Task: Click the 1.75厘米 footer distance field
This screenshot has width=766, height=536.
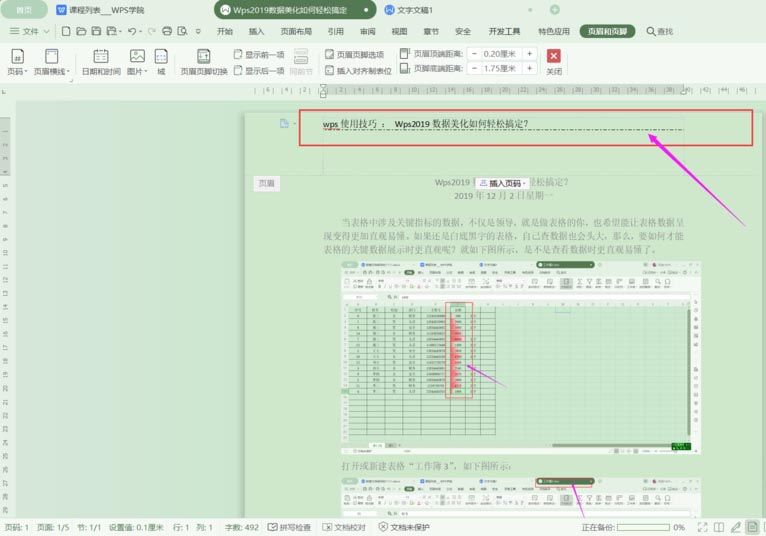Action: 502,68
